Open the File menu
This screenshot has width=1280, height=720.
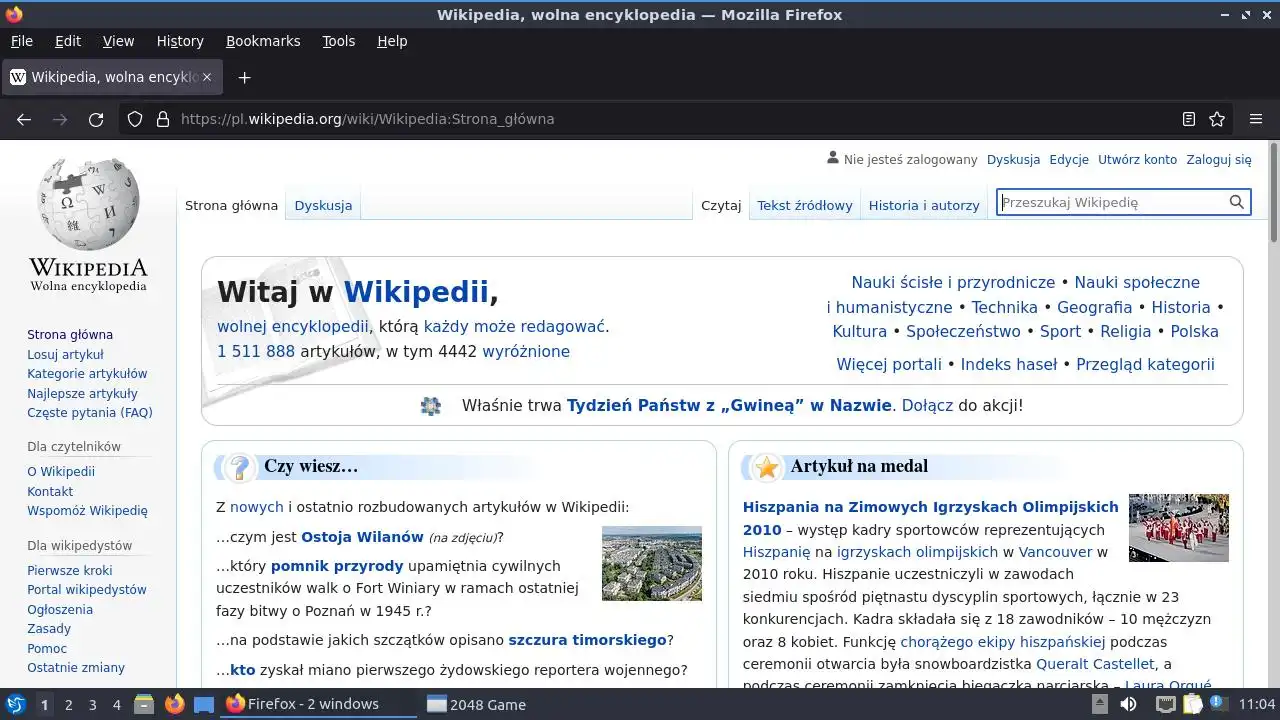pos(21,41)
